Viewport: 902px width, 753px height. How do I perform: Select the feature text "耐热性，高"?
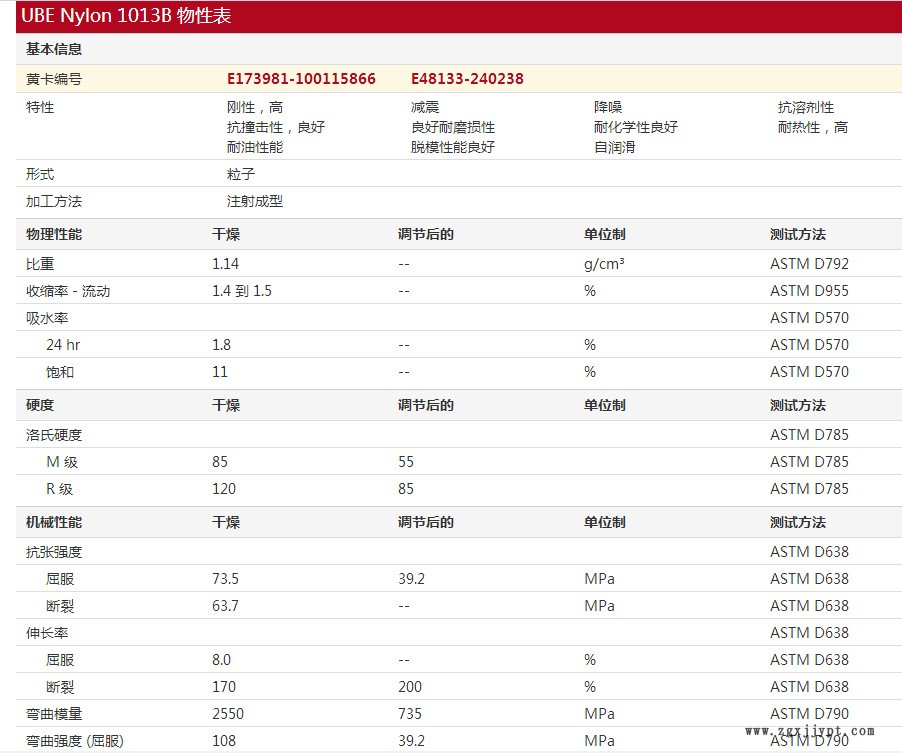point(812,127)
